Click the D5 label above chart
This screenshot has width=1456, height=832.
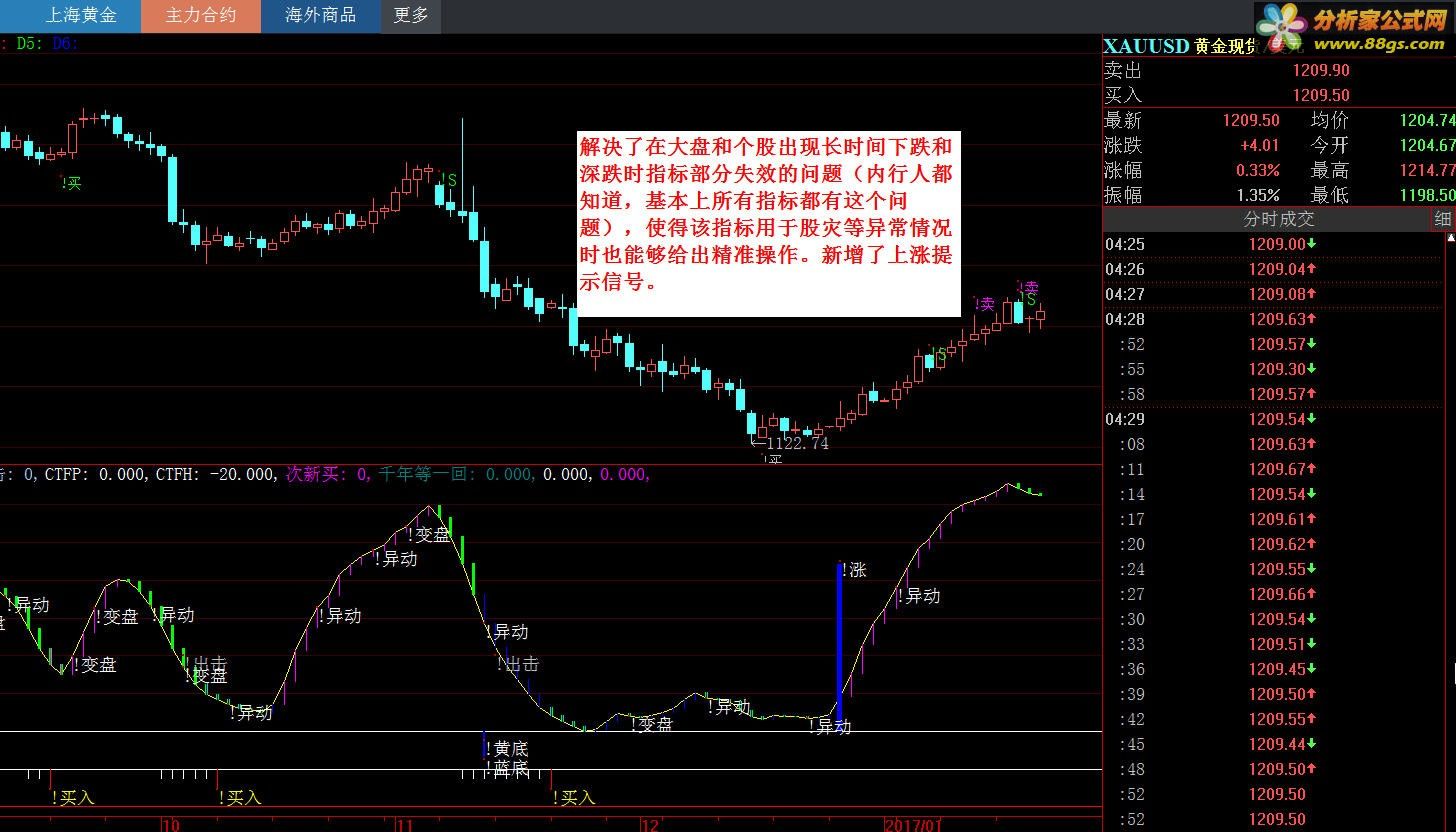pos(28,43)
